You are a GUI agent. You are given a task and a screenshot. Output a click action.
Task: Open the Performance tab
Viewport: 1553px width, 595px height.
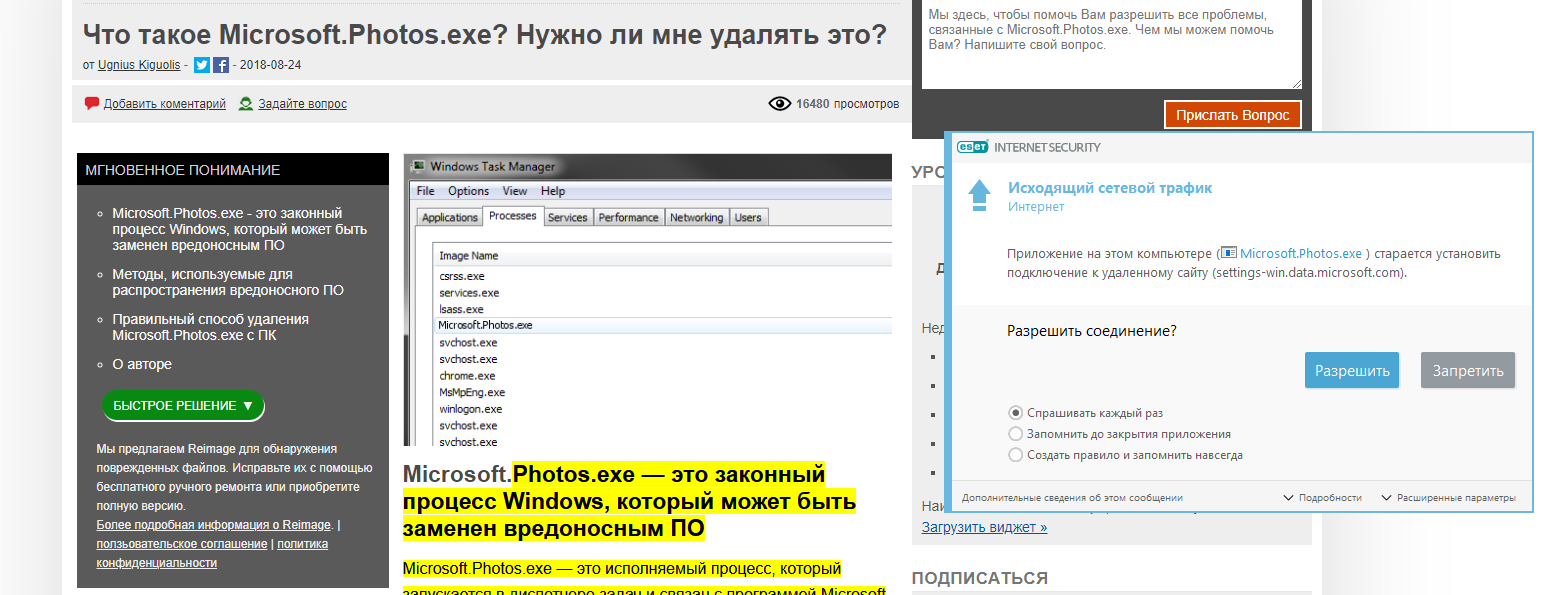[629, 217]
